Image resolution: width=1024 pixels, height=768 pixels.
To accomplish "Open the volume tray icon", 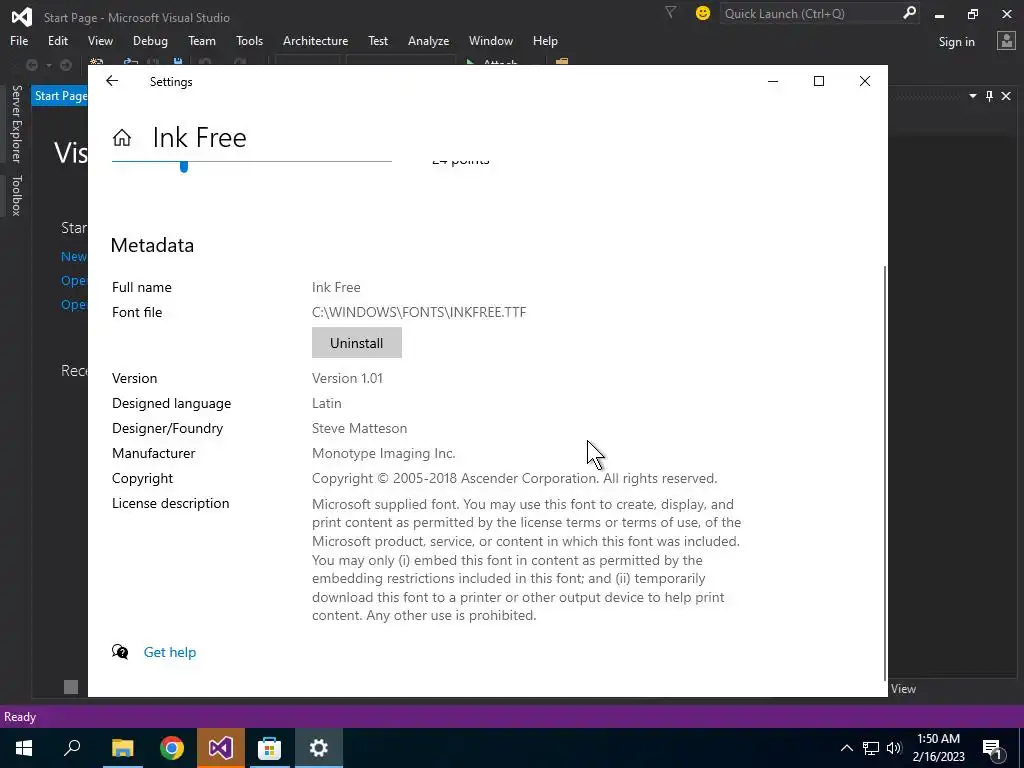I will click(x=894, y=748).
